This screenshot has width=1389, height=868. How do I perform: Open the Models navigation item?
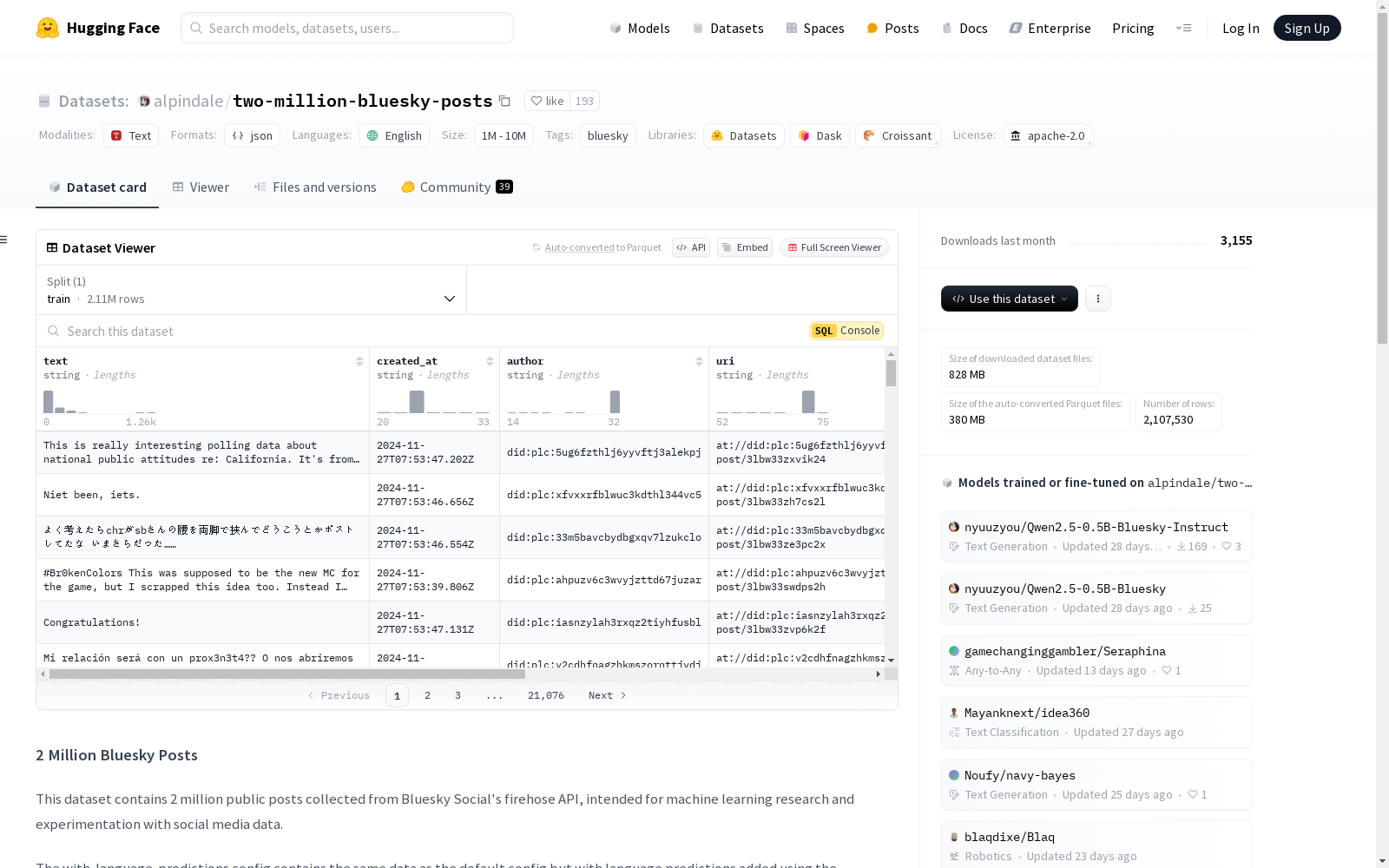(640, 28)
